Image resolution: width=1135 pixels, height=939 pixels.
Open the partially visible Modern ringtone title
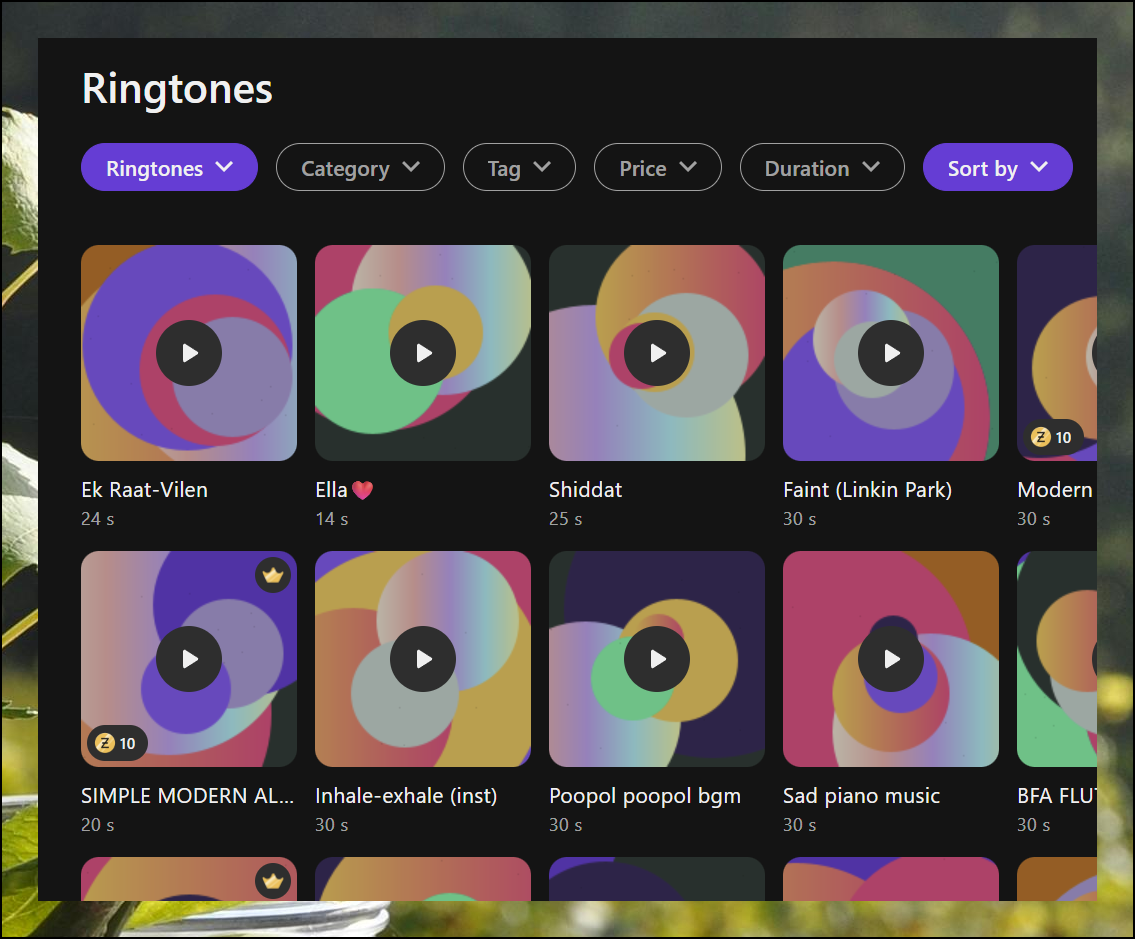pyautogui.click(x=1056, y=490)
